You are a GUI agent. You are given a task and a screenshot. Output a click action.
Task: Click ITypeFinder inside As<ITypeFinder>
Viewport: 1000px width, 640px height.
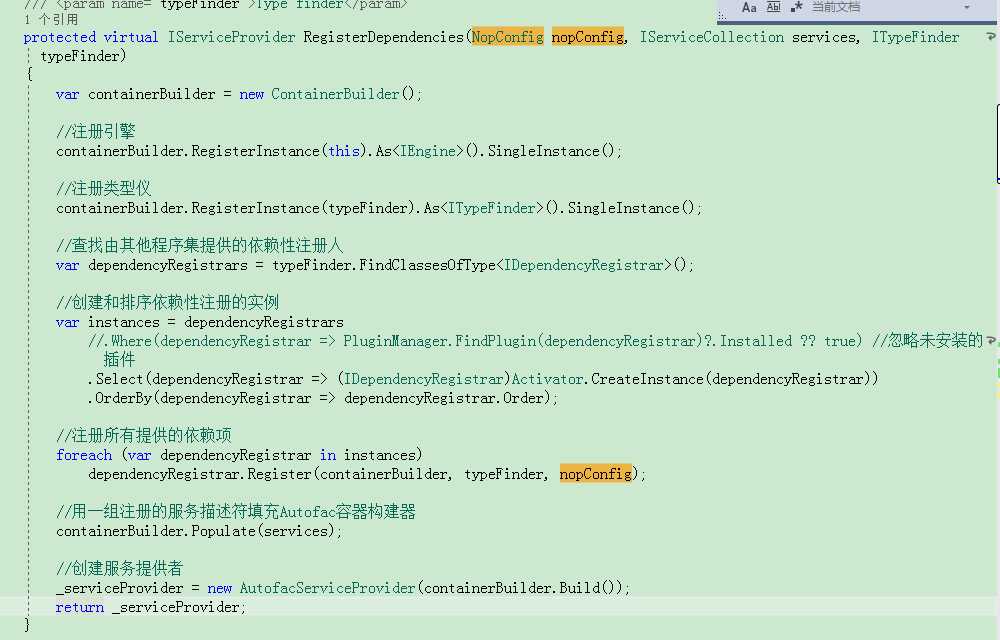point(492,208)
